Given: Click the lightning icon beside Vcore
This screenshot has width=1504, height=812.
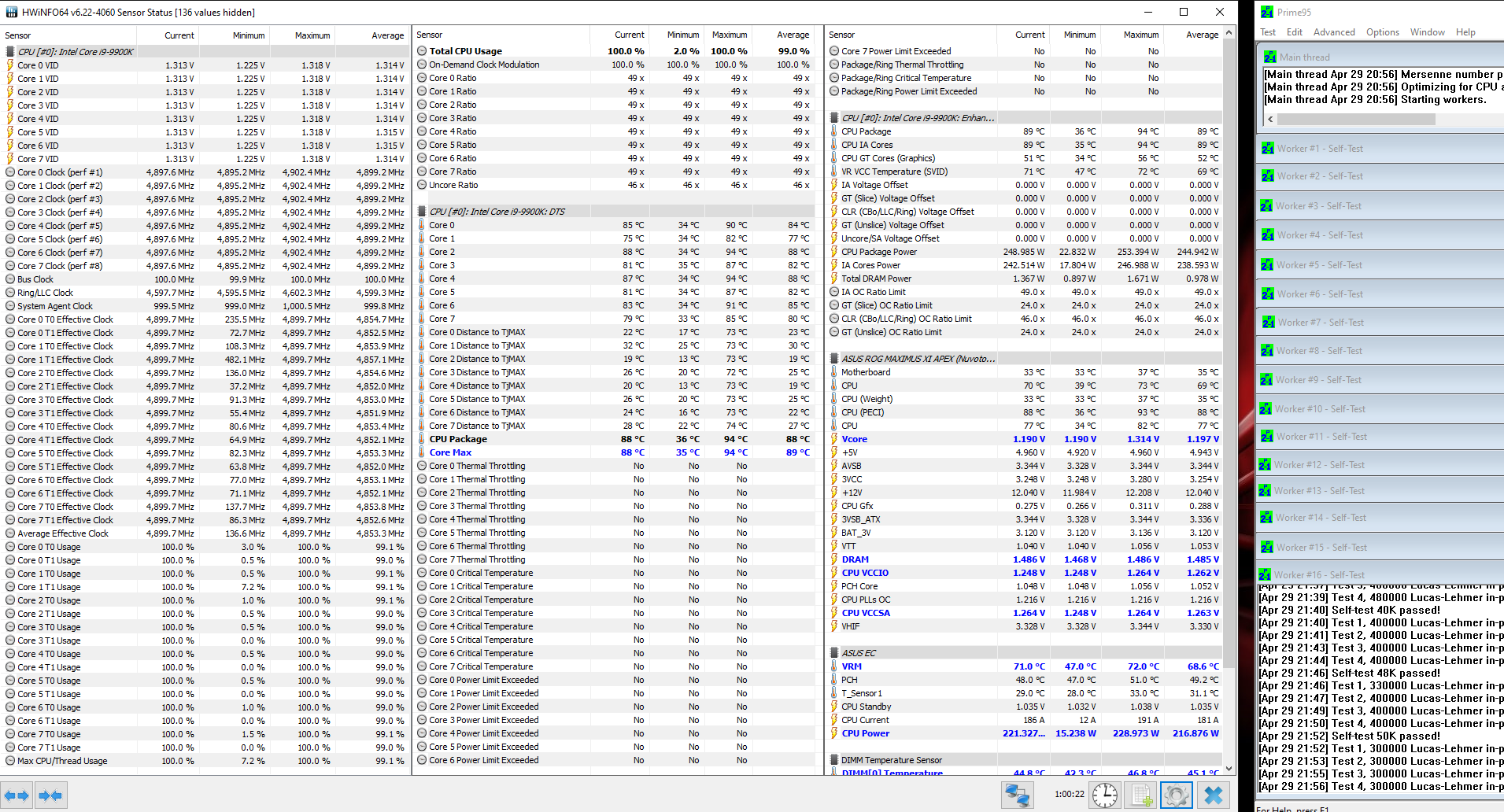Looking at the screenshot, I should tap(834, 439).
